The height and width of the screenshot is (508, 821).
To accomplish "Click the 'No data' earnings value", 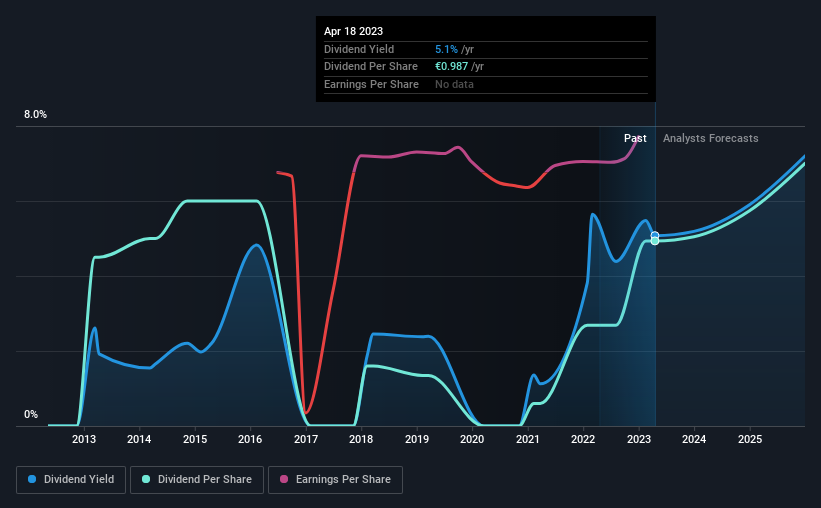I will click(x=454, y=84).
